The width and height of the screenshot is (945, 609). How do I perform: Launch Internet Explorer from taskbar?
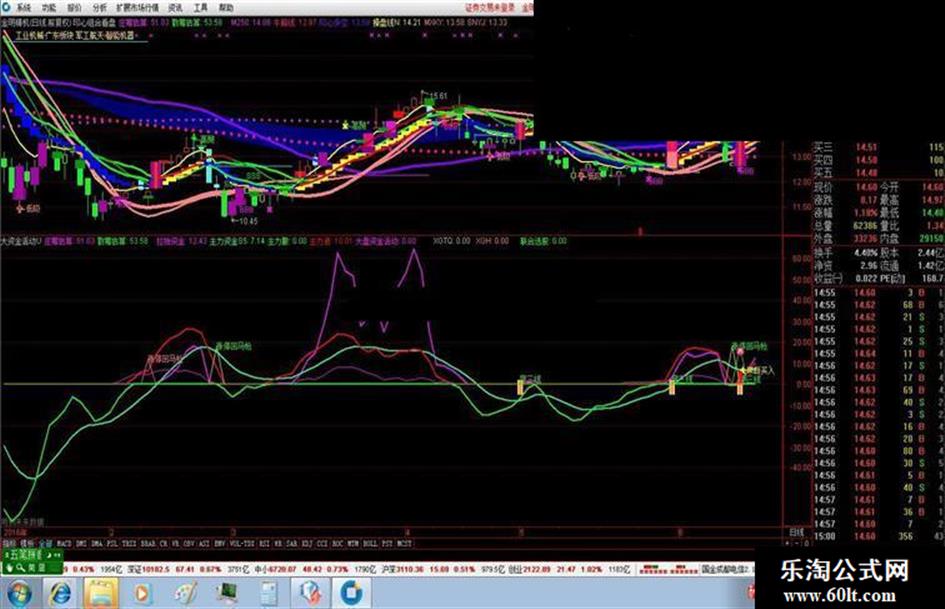coord(60,593)
